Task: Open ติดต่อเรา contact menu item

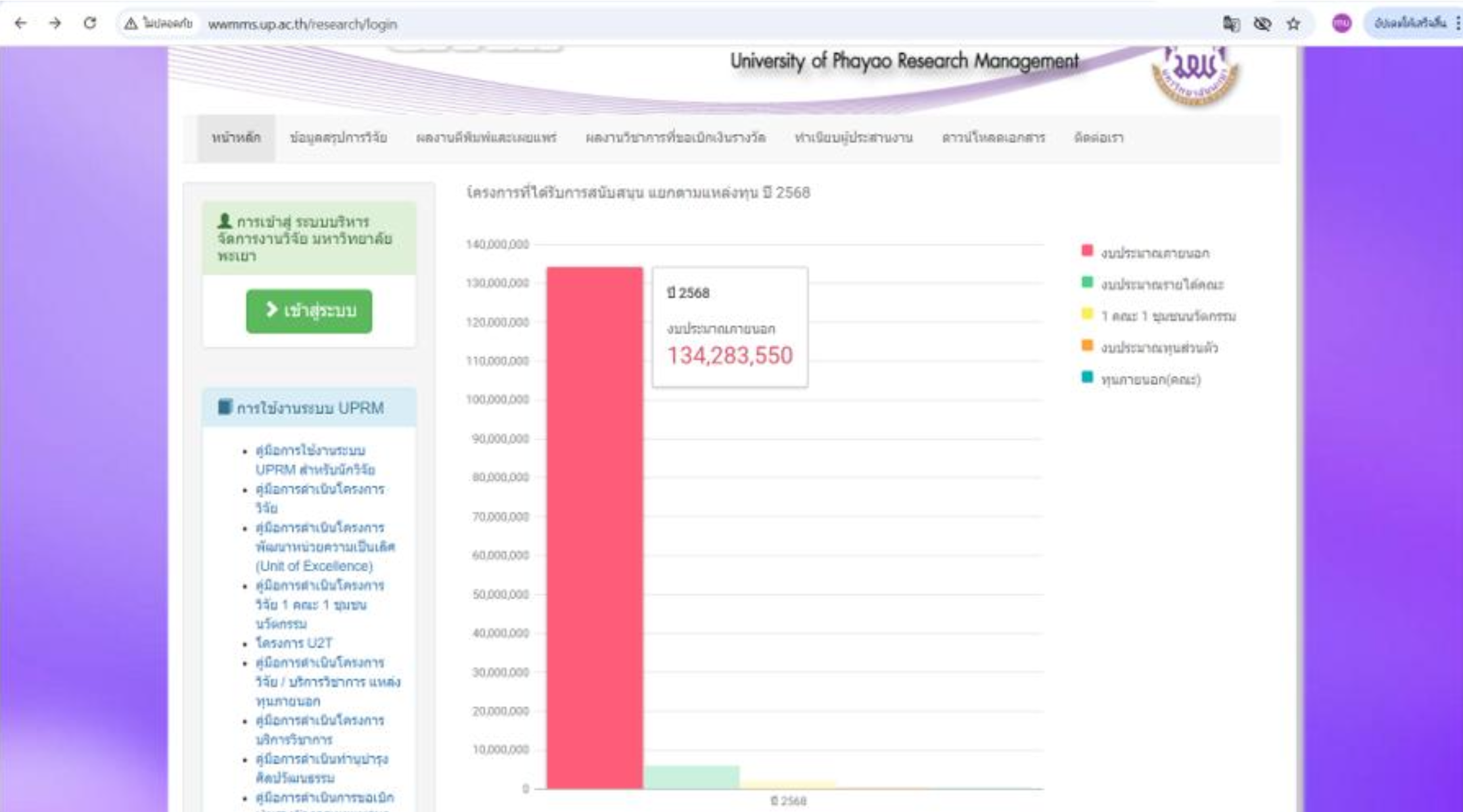Action: 1098,138
